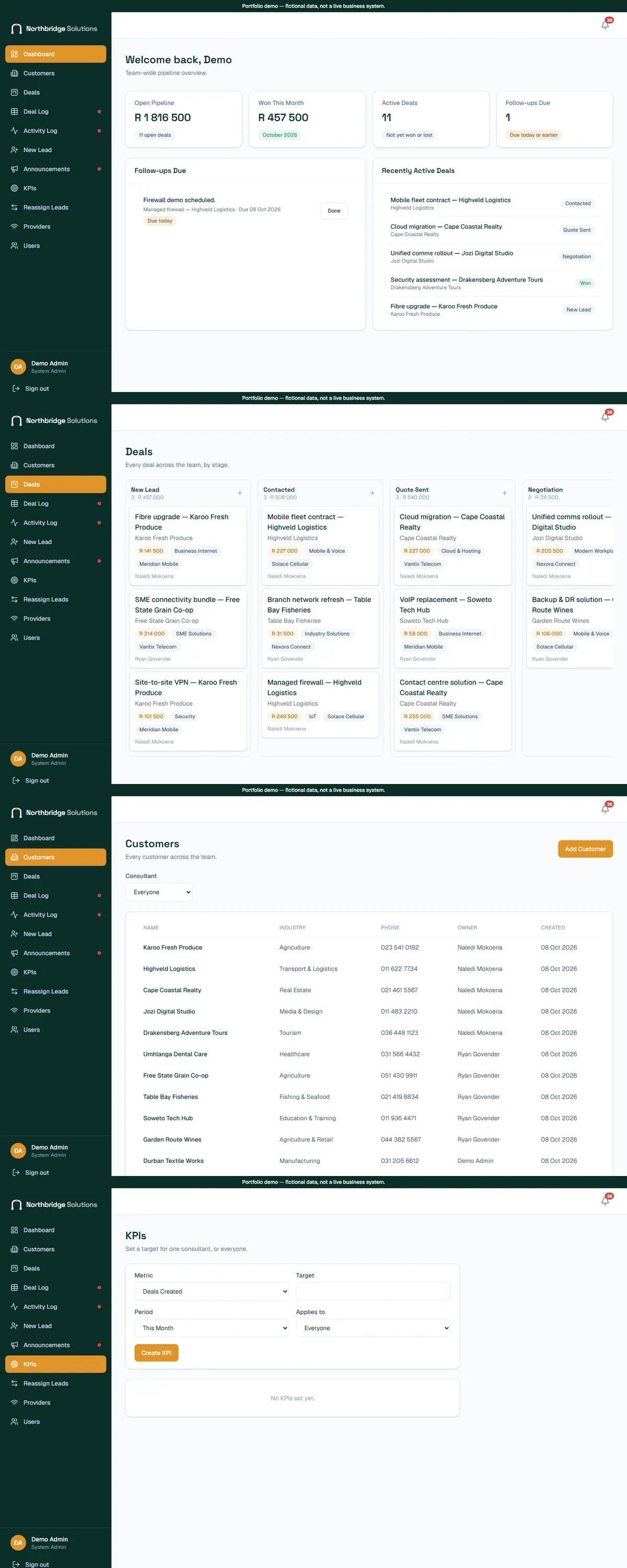Image resolution: width=627 pixels, height=1568 pixels.
Task: Click Providers icon in the KPIs page sidebar
Action: (x=15, y=1402)
